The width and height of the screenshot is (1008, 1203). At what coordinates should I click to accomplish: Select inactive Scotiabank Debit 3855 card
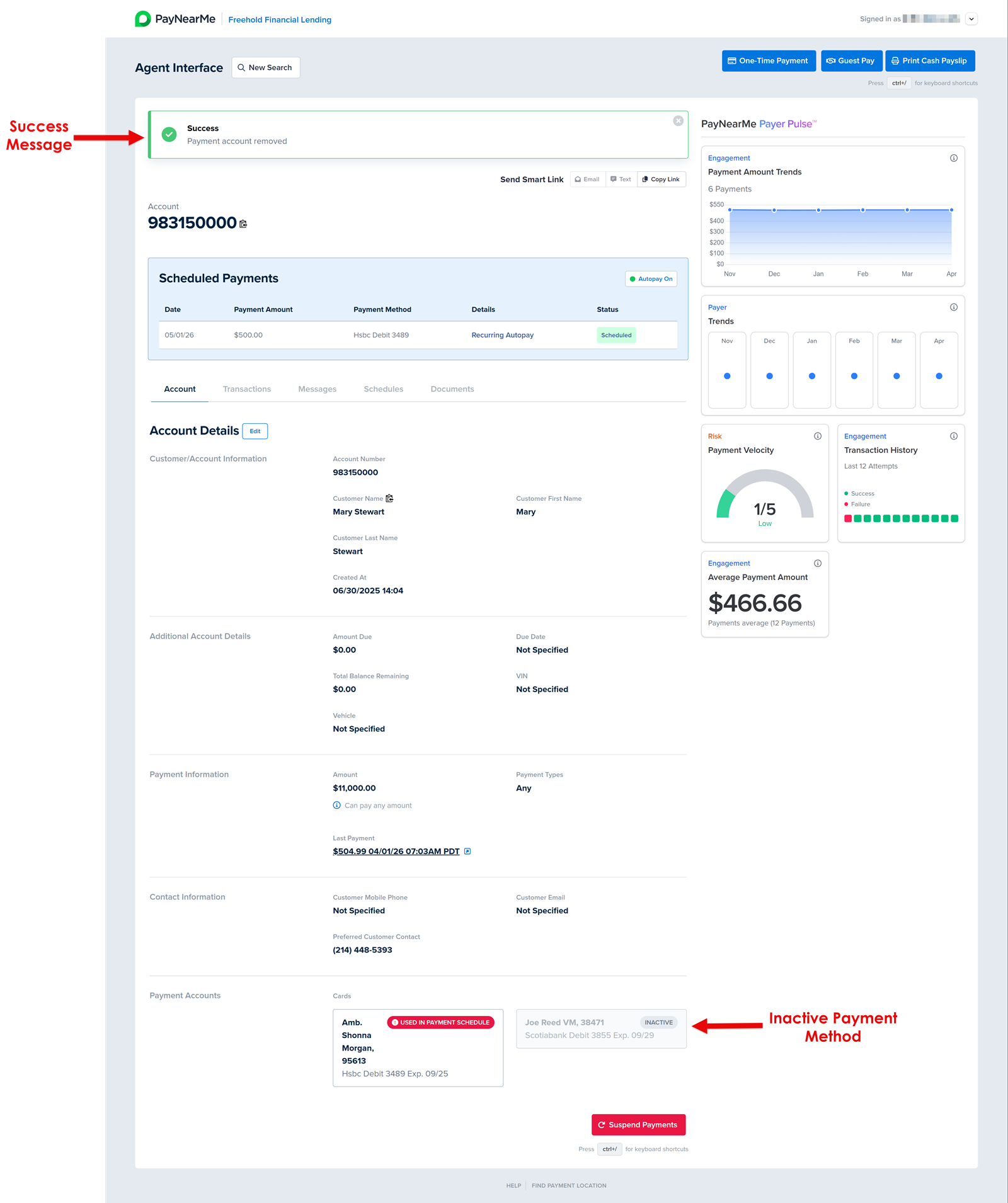click(601, 1029)
